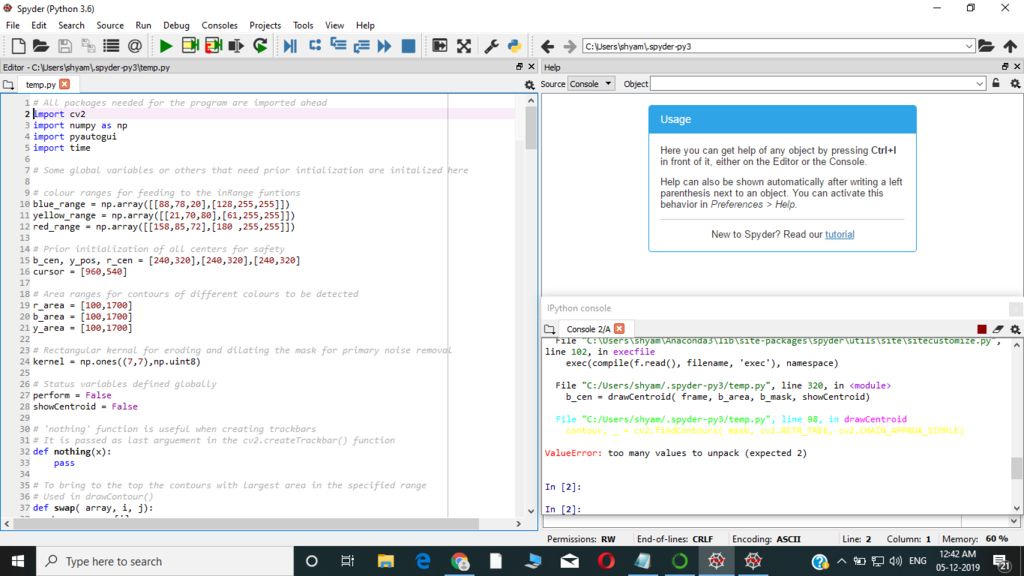Expand the working directory path dropdown
This screenshot has width=1024, height=576.
pyautogui.click(x=969, y=46)
